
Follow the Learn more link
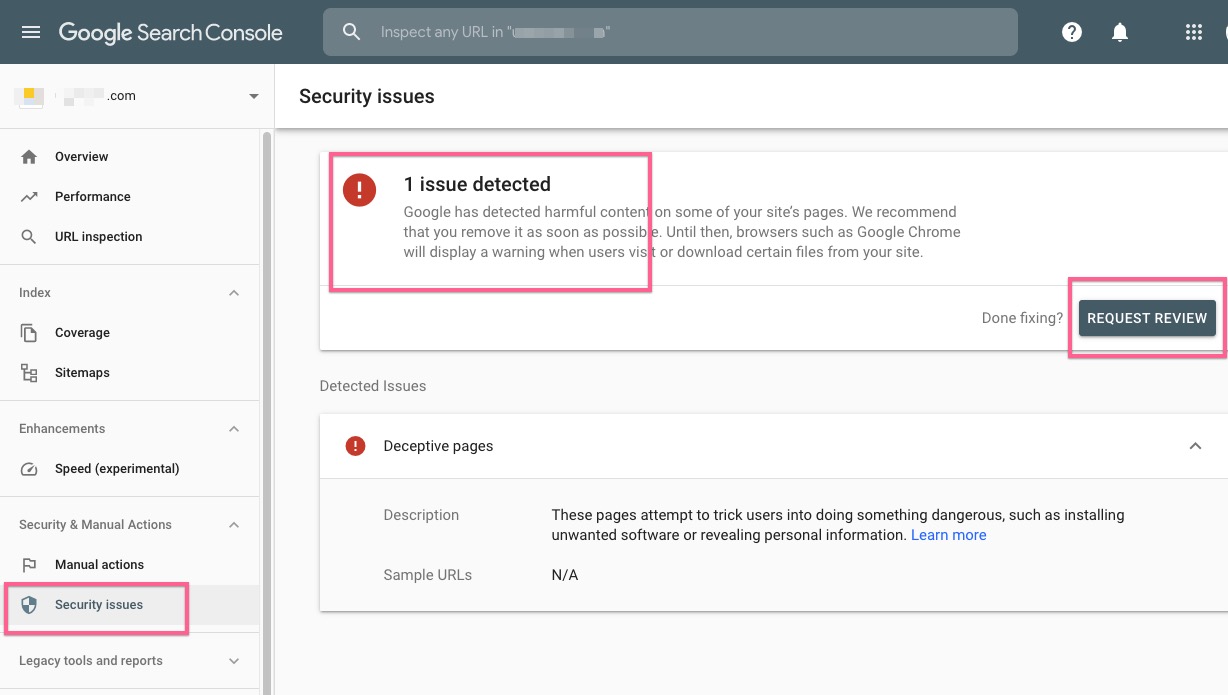[x=948, y=535]
